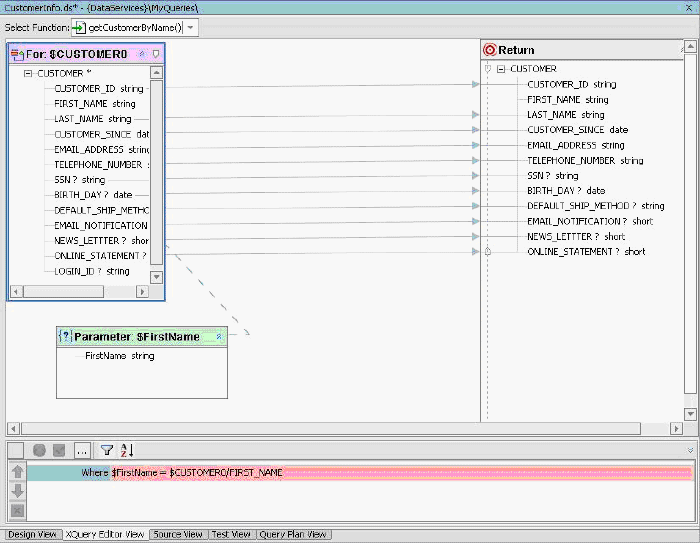700x543 pixels.
Task: Select TELEPHONE_NUMBER in the For block
Action: 101,164
